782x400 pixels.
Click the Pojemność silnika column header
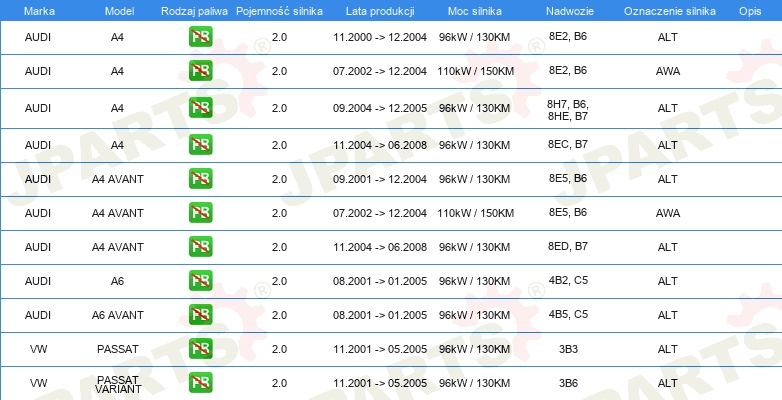[279, 11]
